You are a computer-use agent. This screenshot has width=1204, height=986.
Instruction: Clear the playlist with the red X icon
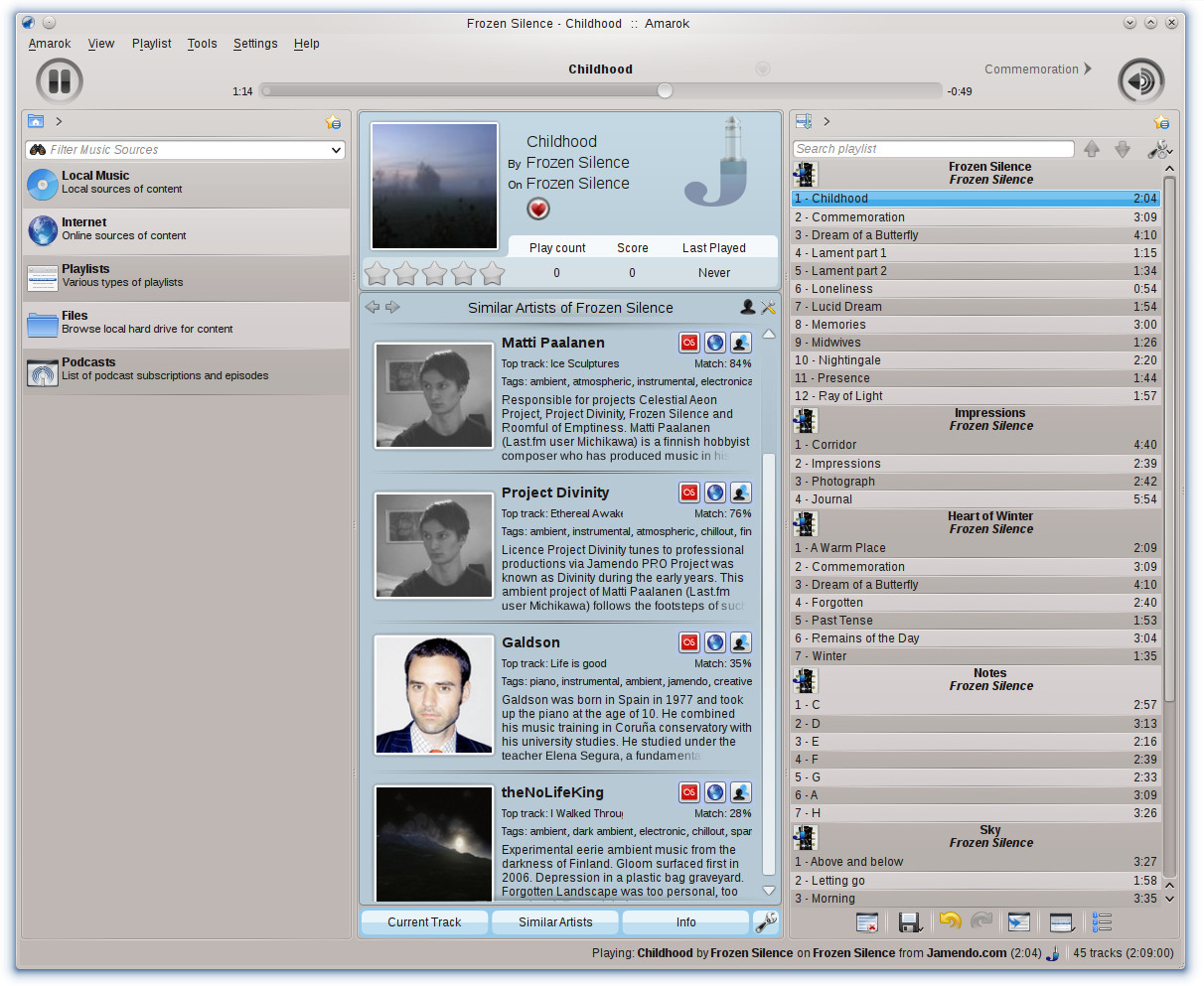point(866,922)
